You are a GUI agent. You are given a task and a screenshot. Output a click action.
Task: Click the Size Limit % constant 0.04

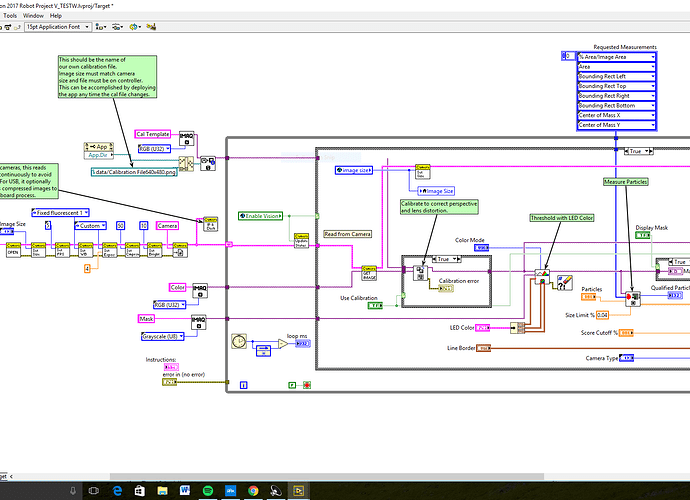coord(603,315)
